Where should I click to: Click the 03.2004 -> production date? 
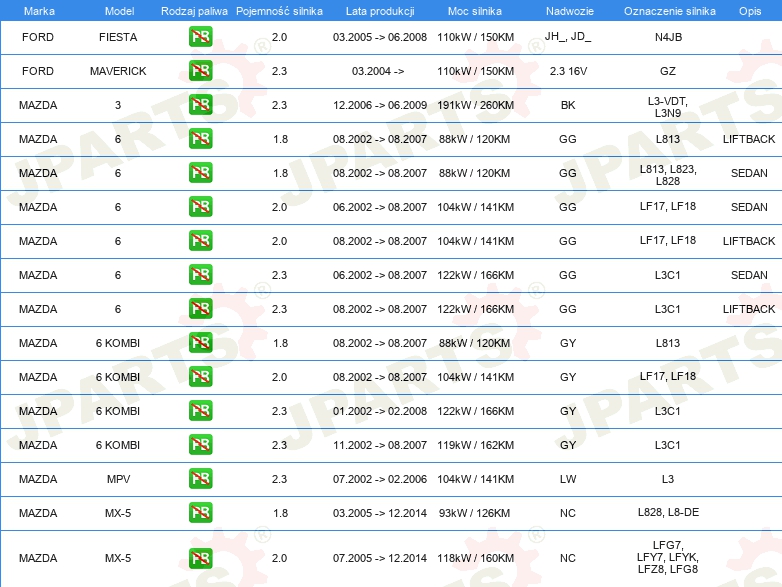378,71
